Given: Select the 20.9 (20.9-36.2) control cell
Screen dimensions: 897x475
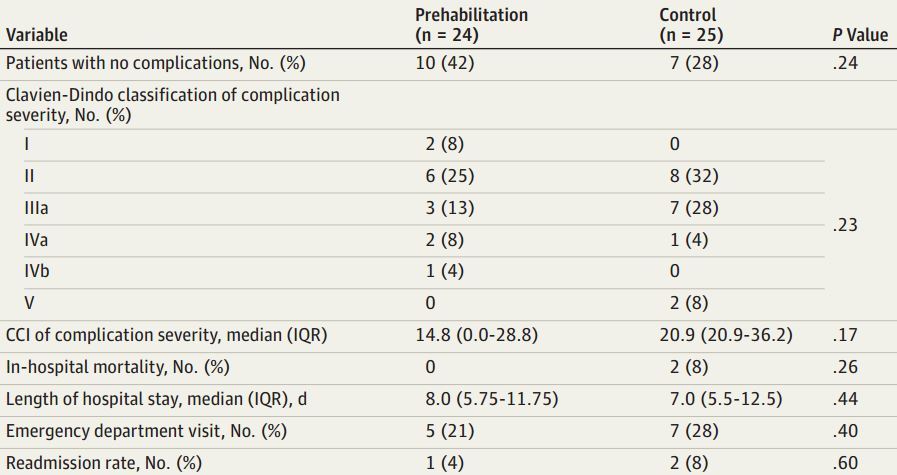Looking at the screenshot, I should [x=726, y=335].
